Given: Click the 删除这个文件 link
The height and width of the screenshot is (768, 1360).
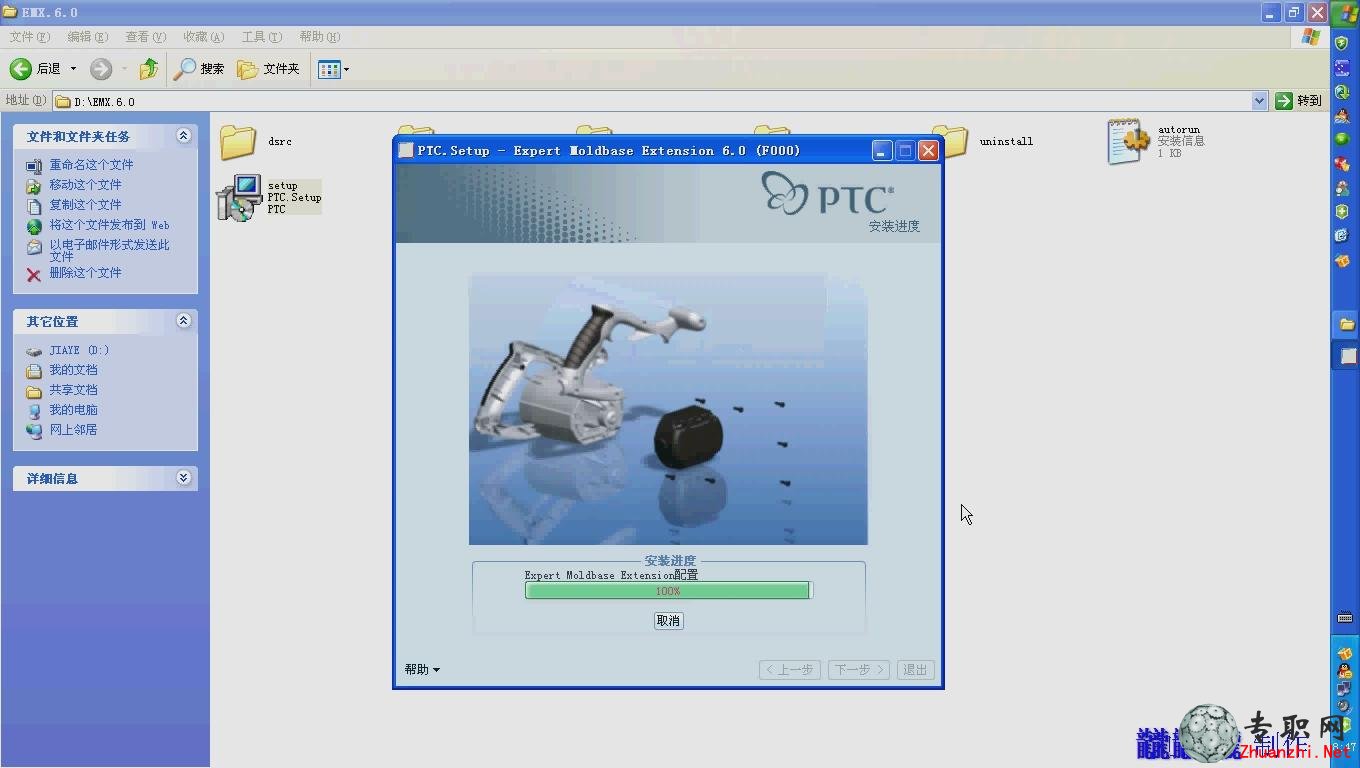Looking at the screenshot, I should click(x=85, y=273).
